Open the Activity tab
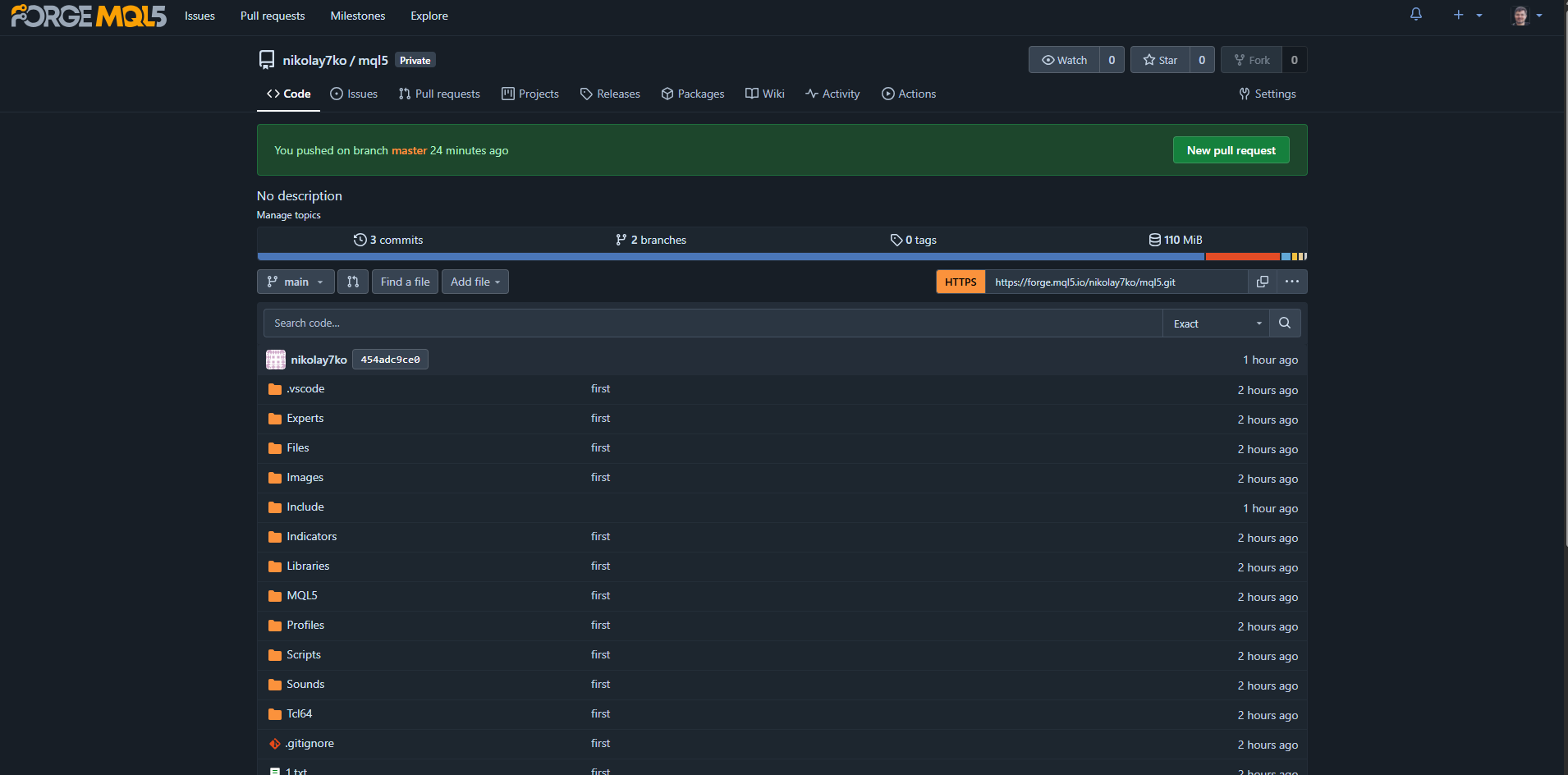1568x775 pixels. [832, 94]
